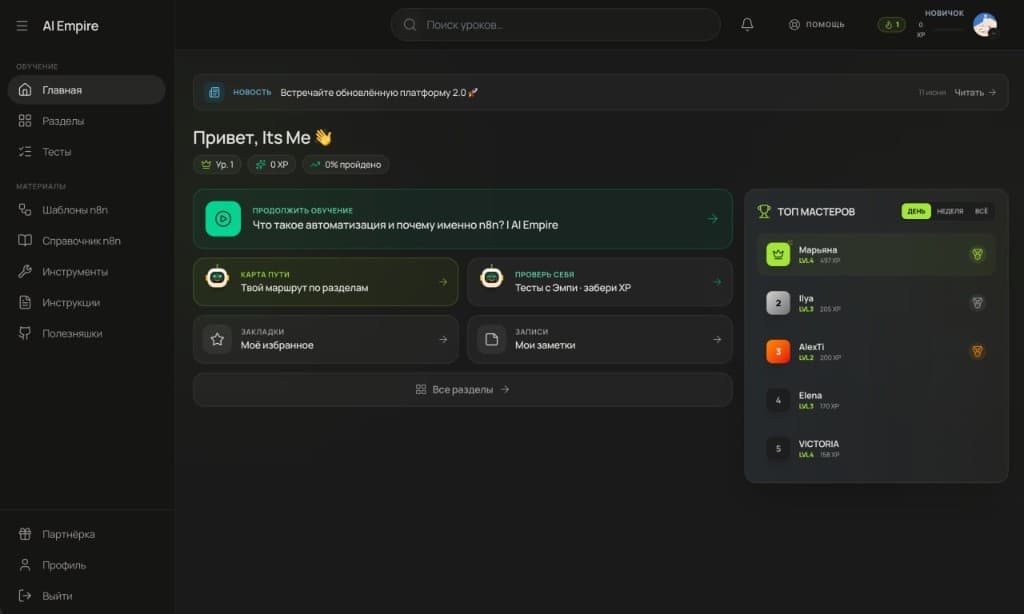Click Выйти to log out
This screenshot has height=614, width=1024.
tap(86, 596)
